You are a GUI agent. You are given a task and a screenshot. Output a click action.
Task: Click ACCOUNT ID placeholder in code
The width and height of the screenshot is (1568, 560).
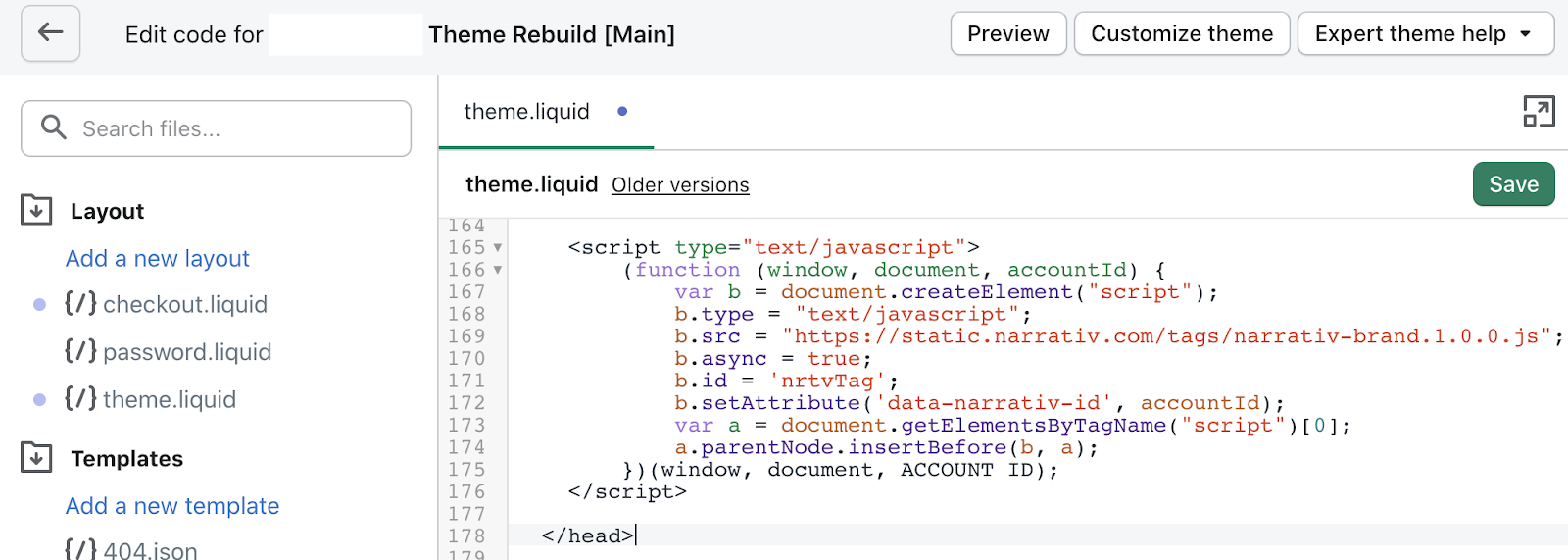tap(966, 470)
